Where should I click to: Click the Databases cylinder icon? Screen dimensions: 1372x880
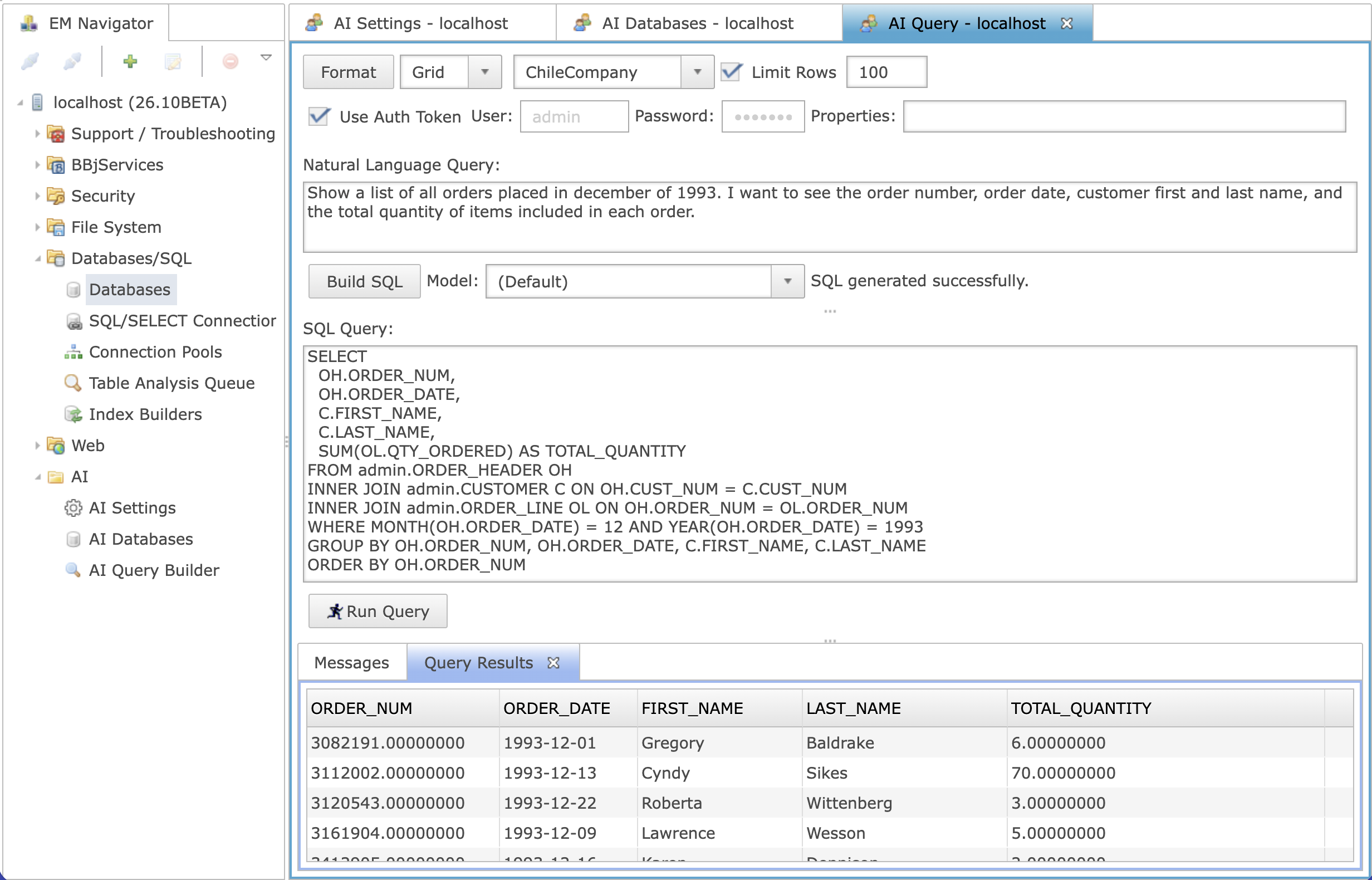pyautogui.click(x=73, y=290)
